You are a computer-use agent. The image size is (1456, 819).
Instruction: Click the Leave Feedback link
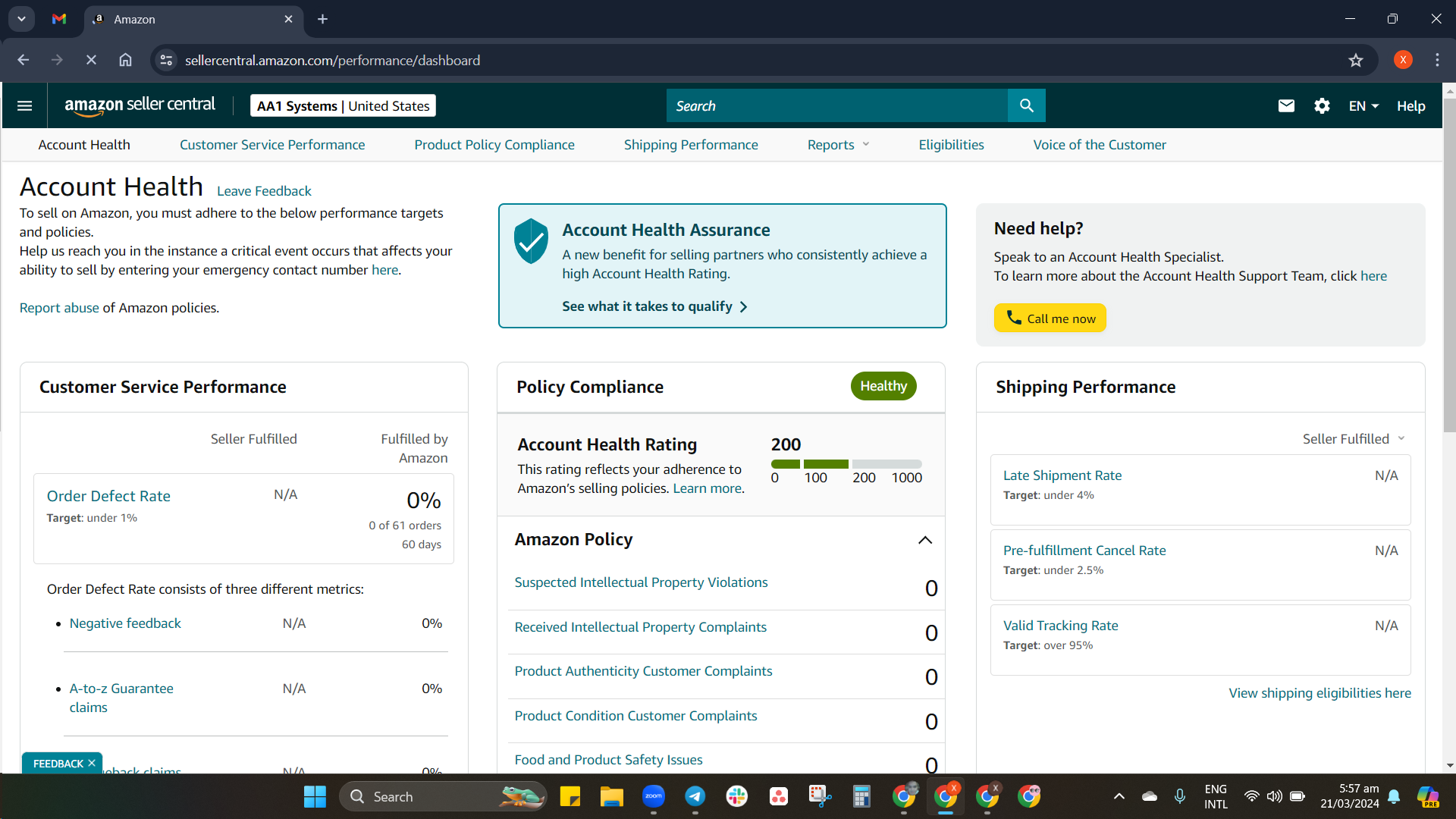264,191
